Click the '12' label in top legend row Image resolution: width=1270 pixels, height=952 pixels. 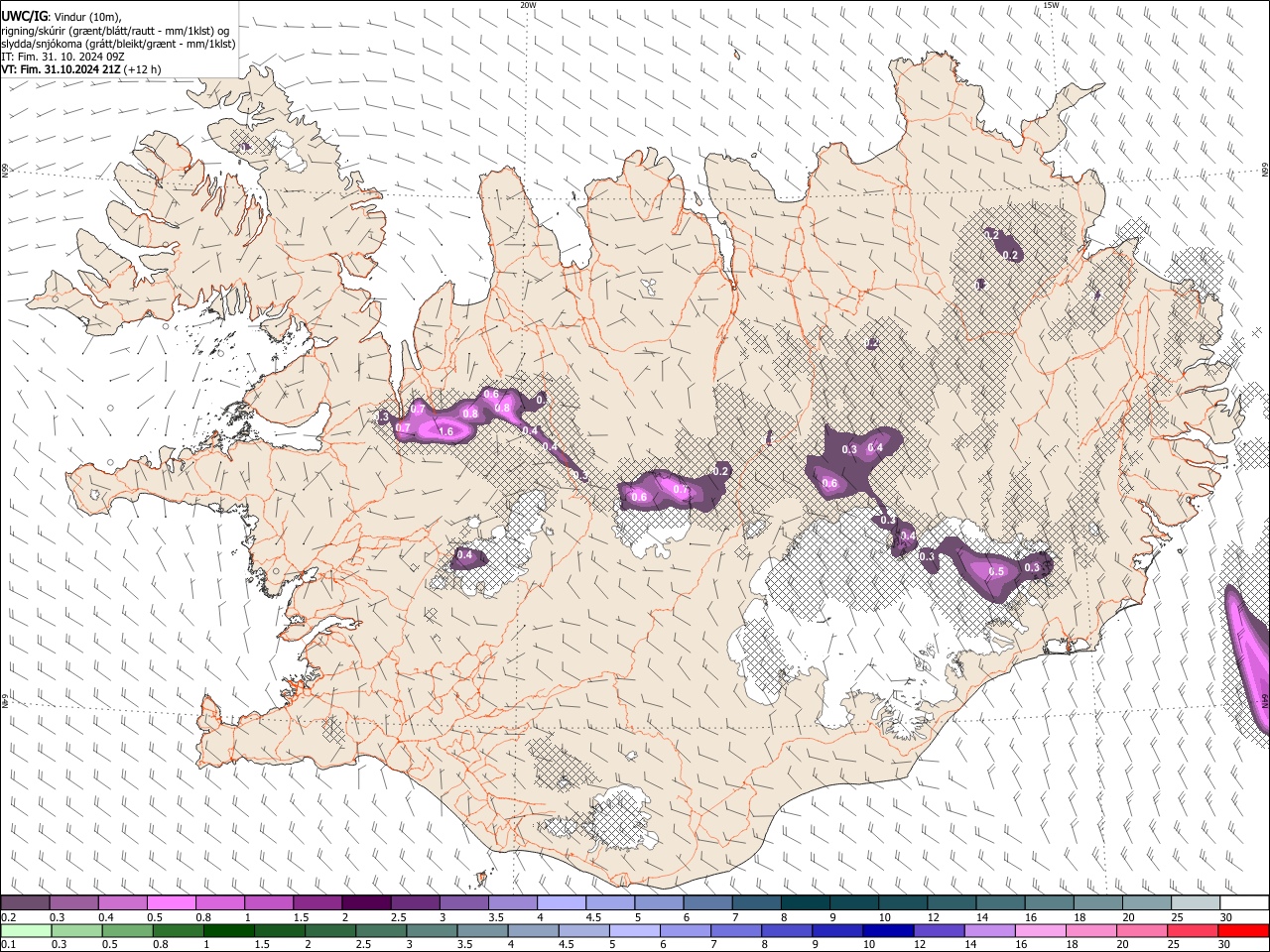coord(933,917)
